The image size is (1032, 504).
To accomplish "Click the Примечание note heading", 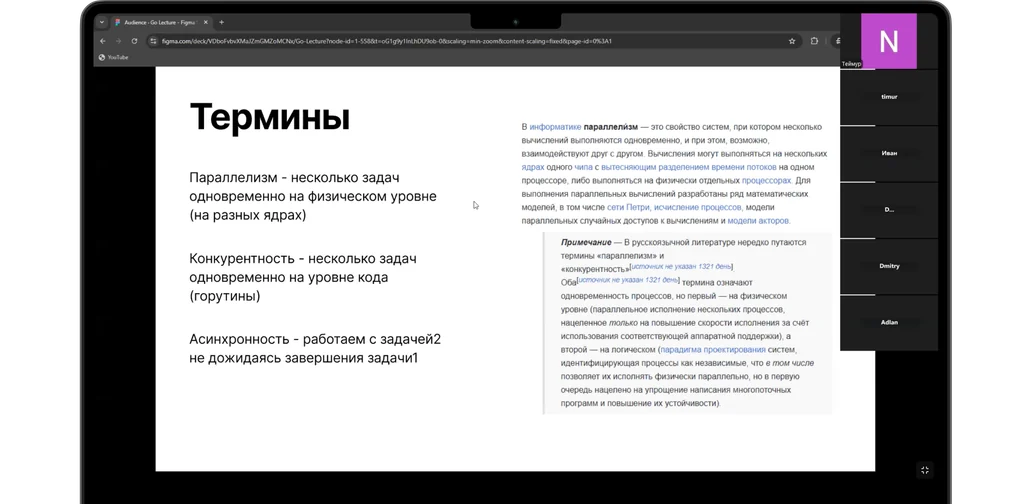I will pyautogui.click(x=586, y=242).
